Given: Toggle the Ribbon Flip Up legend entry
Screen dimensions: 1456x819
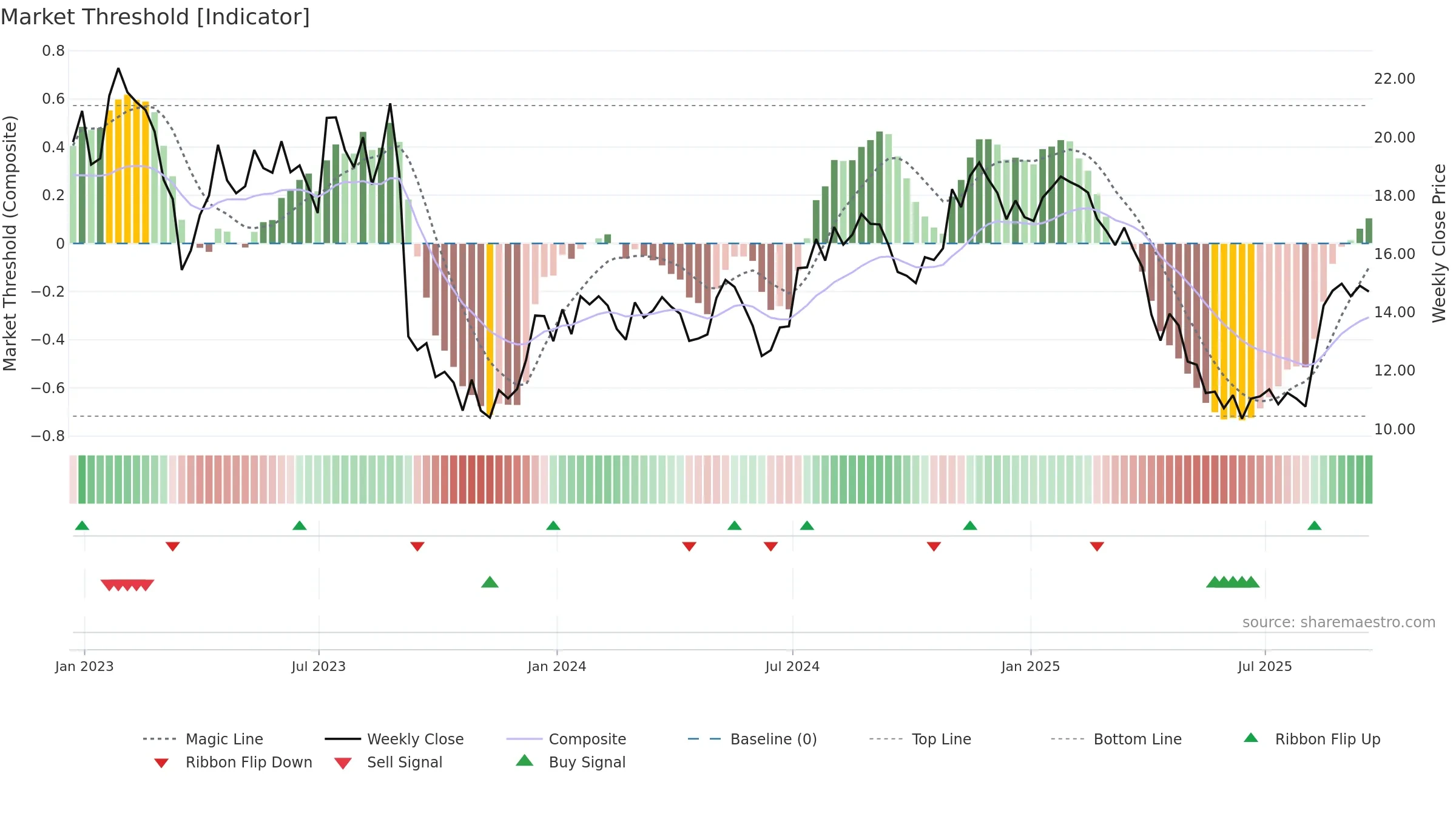Looking at the screenshot, I should [x=1312, y=739].
